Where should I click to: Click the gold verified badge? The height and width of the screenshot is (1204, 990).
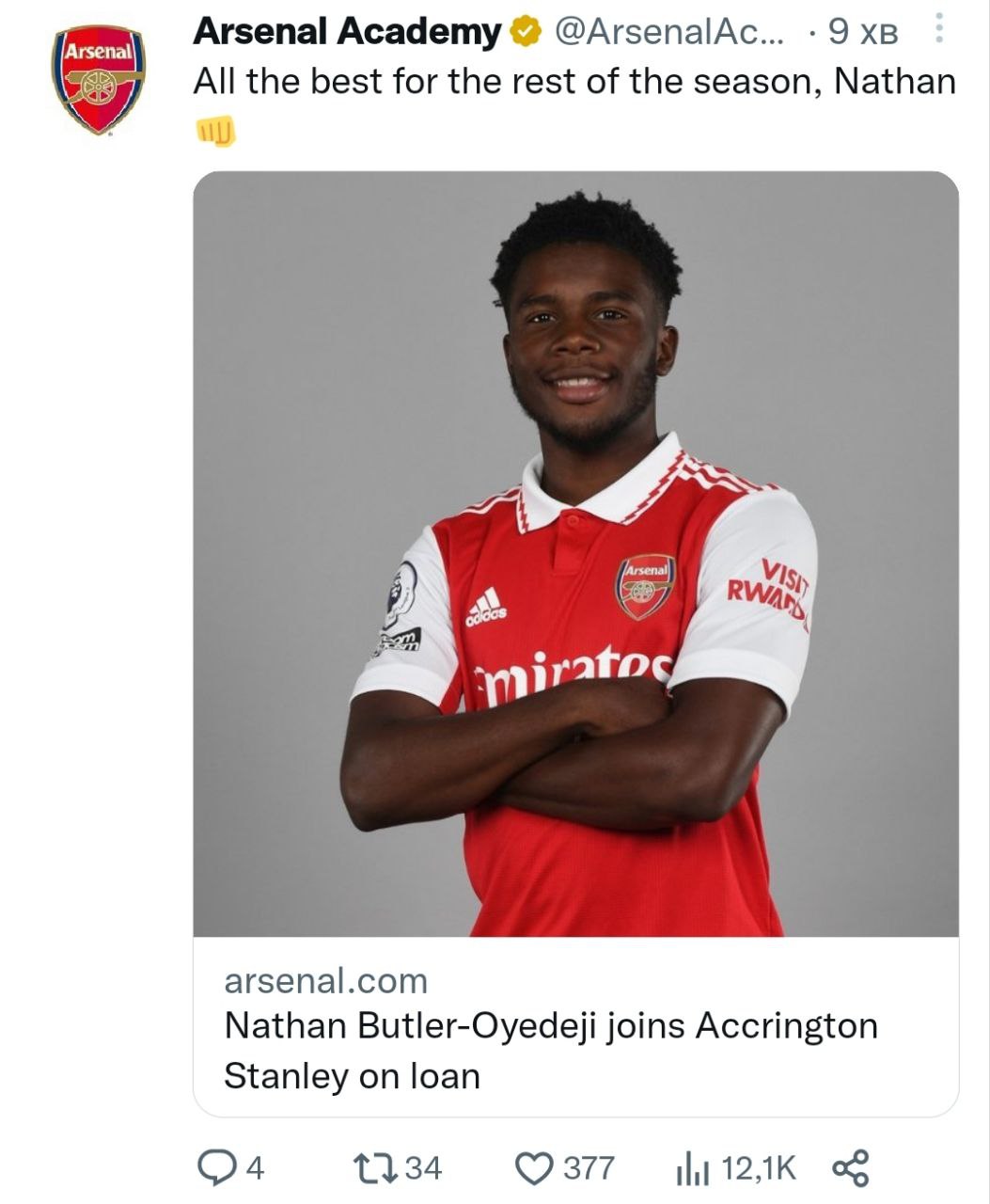[526, 33]
